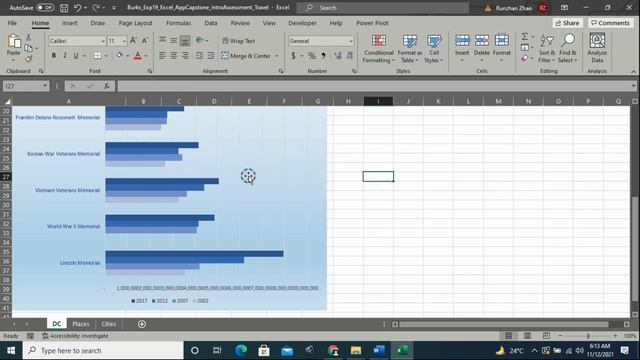Toggle Italic formatting
Viewport: 640px width, 360px height.
pos(64,56)
